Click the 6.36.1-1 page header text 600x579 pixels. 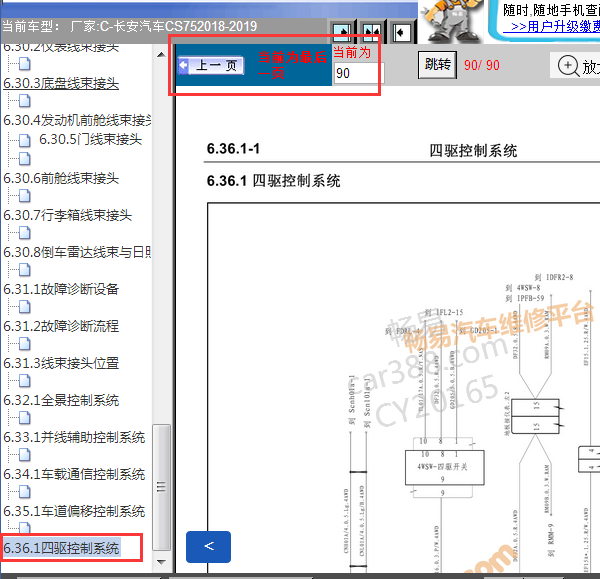(x=233, y=149)
